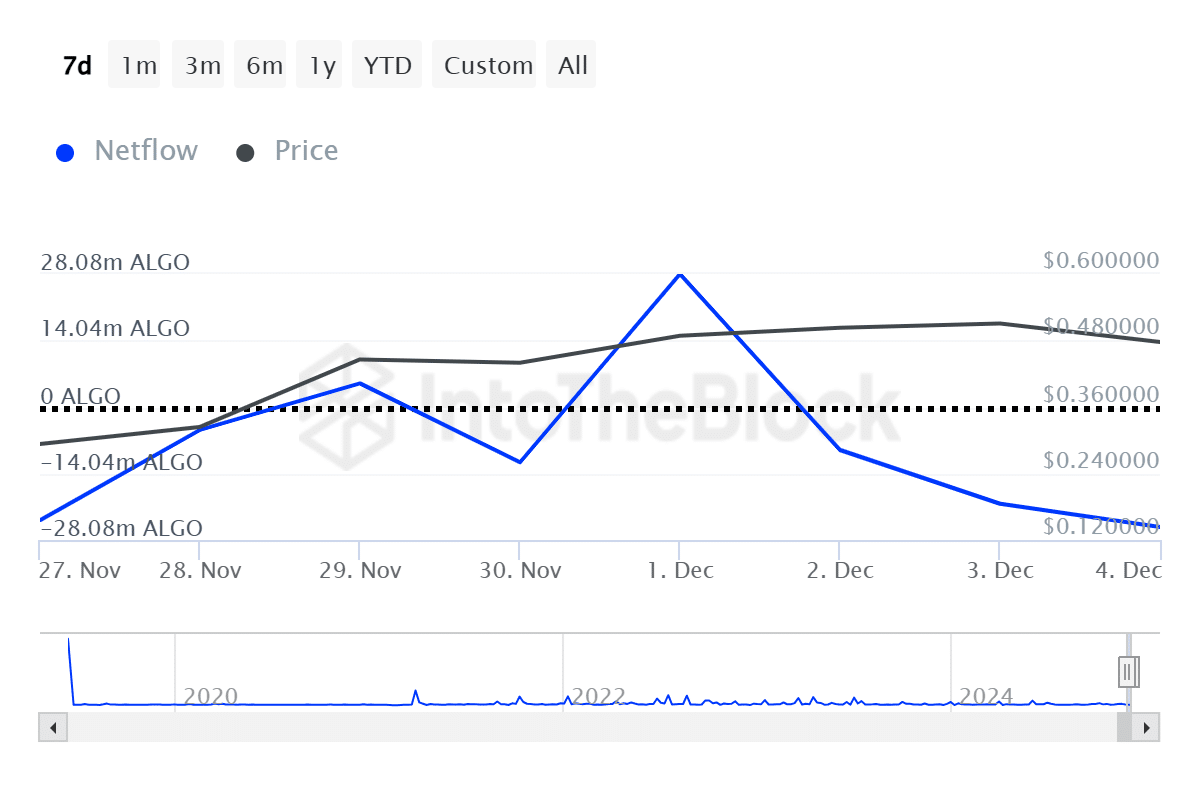Click the blue Netflow legend dot
Screen dimensions: 1200x800
click(66, 153)
